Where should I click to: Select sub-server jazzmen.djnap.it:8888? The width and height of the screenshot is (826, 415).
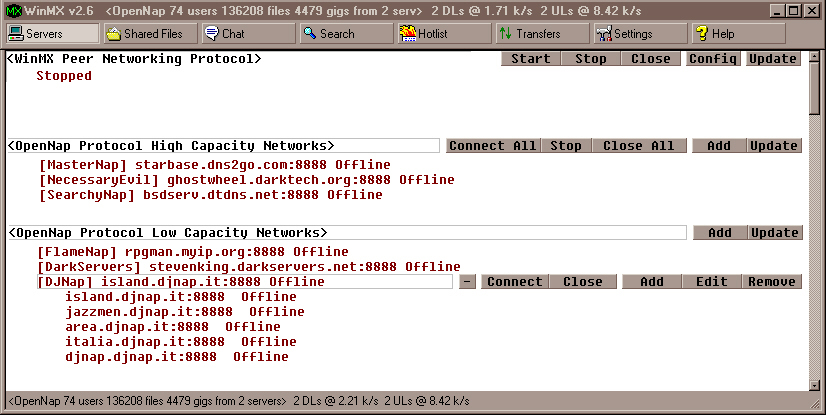coord(185,312)
